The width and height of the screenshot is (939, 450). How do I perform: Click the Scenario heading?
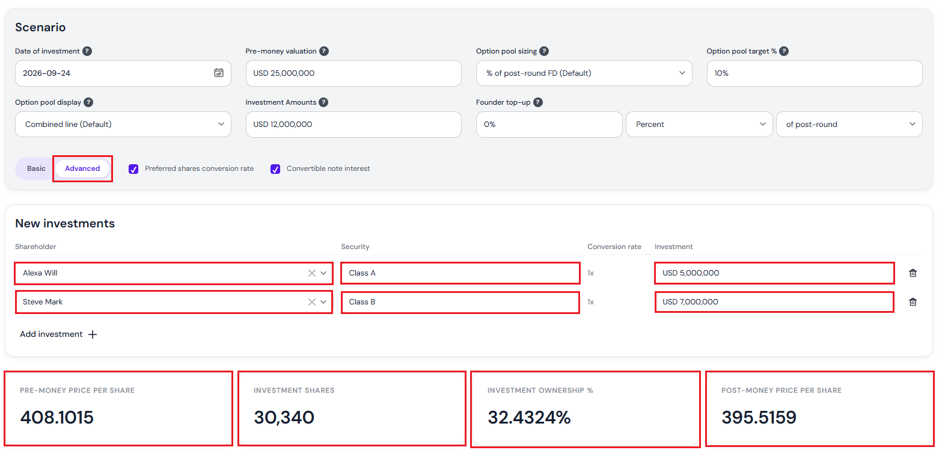[40, 27]
